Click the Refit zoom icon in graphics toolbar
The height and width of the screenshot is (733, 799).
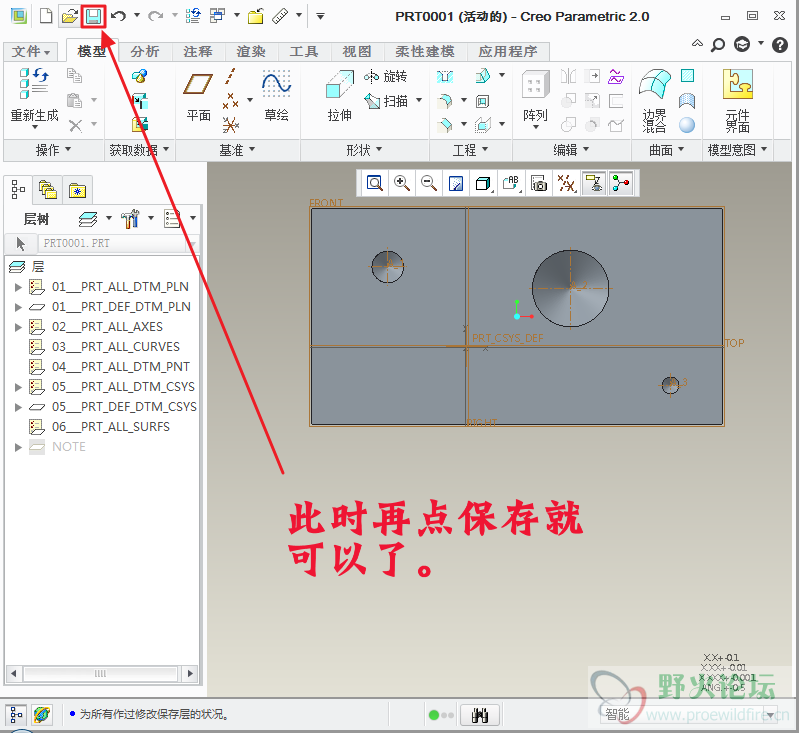[x=375, y=183]
